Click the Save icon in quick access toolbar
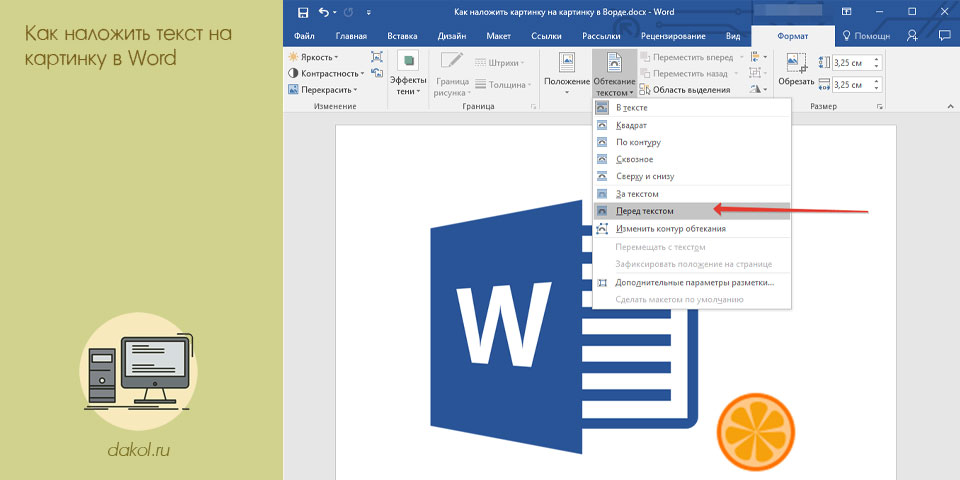 [x=302, y=12]
